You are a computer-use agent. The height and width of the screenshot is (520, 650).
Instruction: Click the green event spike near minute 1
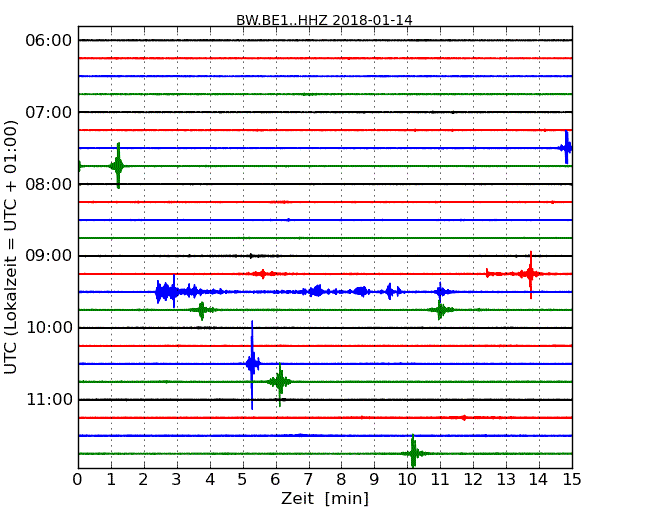coord(118,166)
